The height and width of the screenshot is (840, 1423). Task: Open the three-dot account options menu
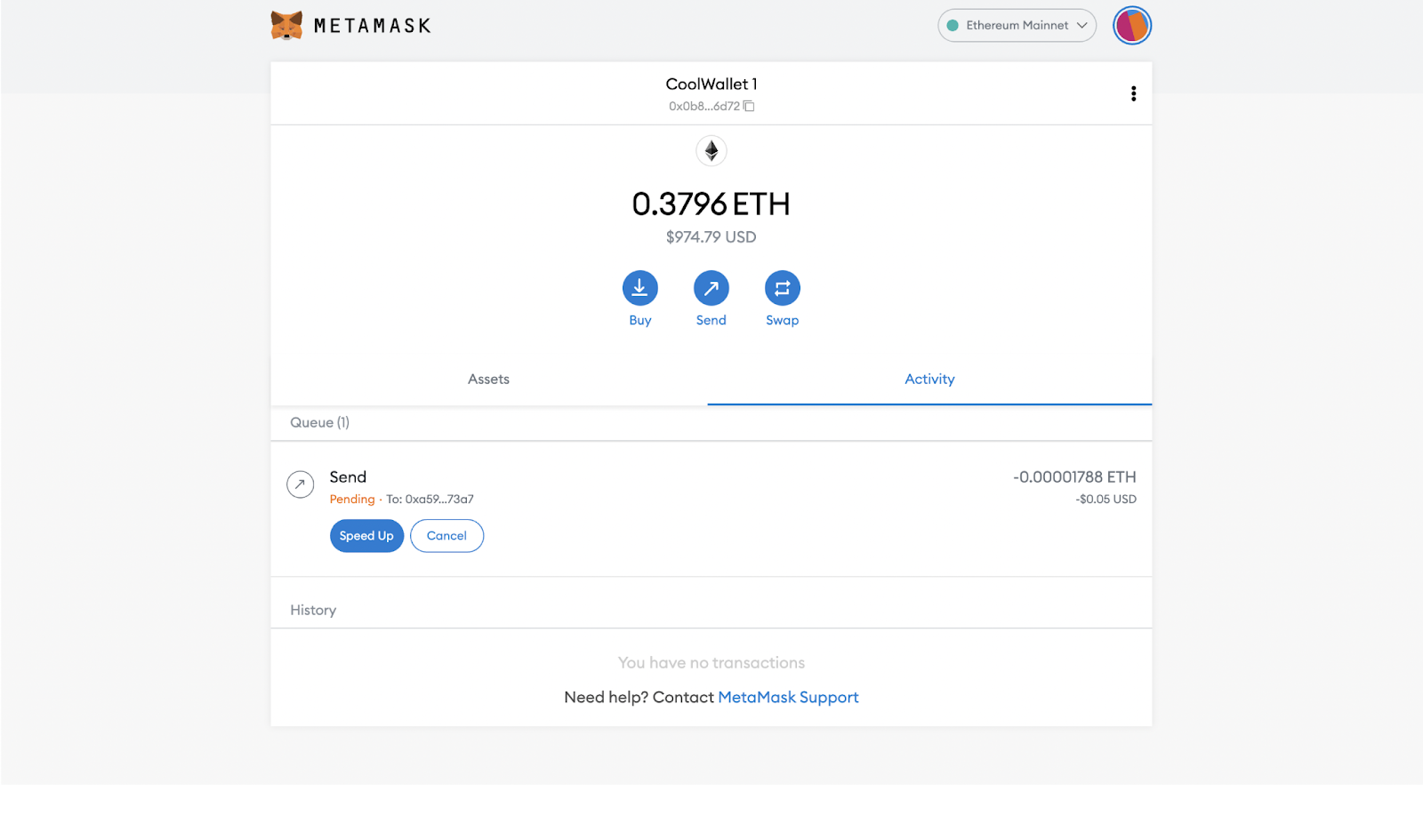click(1133, 93)
